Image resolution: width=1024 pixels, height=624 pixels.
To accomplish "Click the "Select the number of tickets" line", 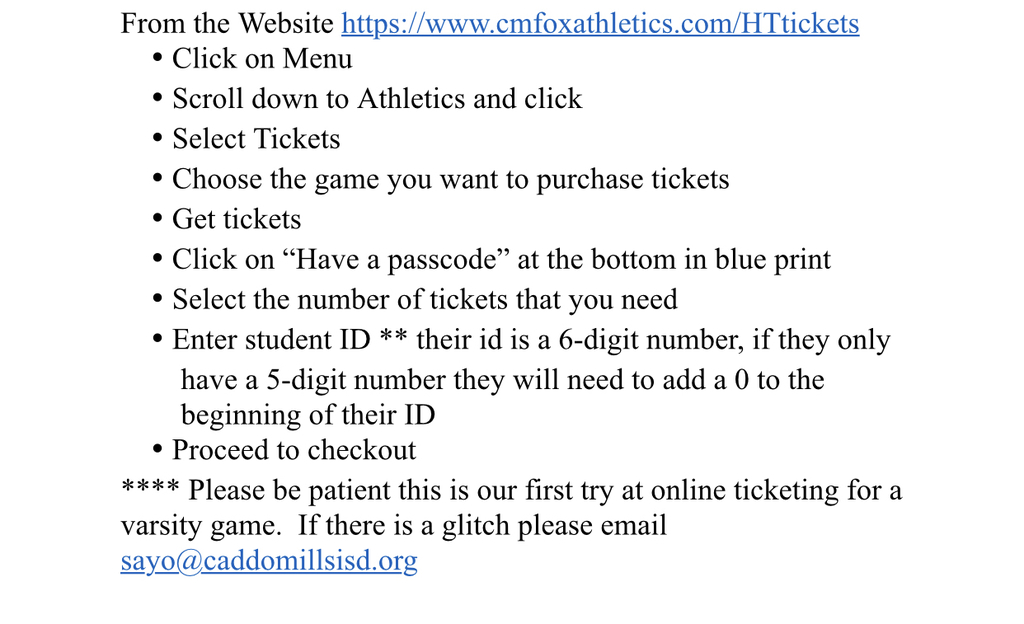I will 424,300.
